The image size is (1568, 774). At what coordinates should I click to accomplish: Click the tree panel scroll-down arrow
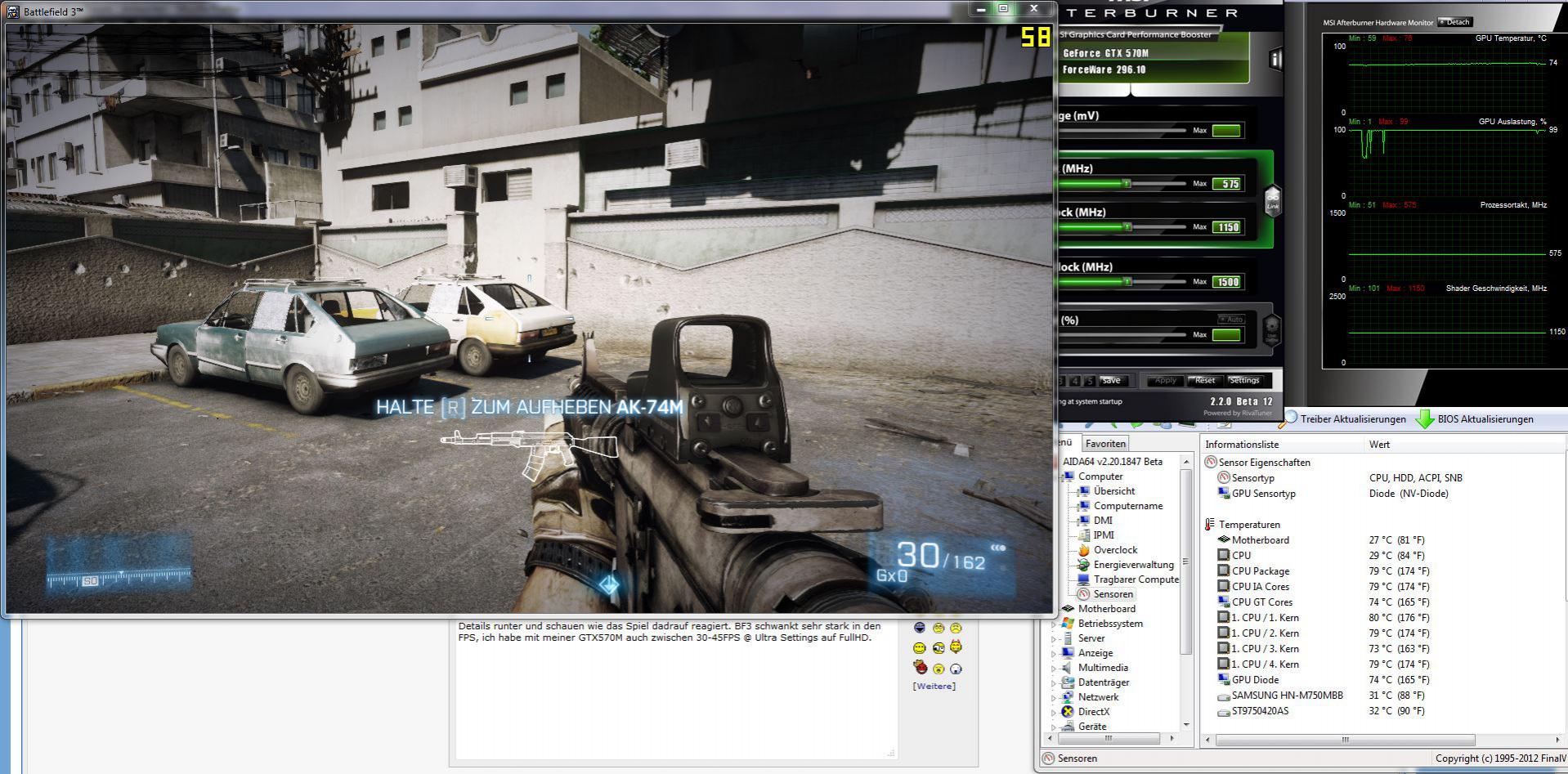point(1186,724)
